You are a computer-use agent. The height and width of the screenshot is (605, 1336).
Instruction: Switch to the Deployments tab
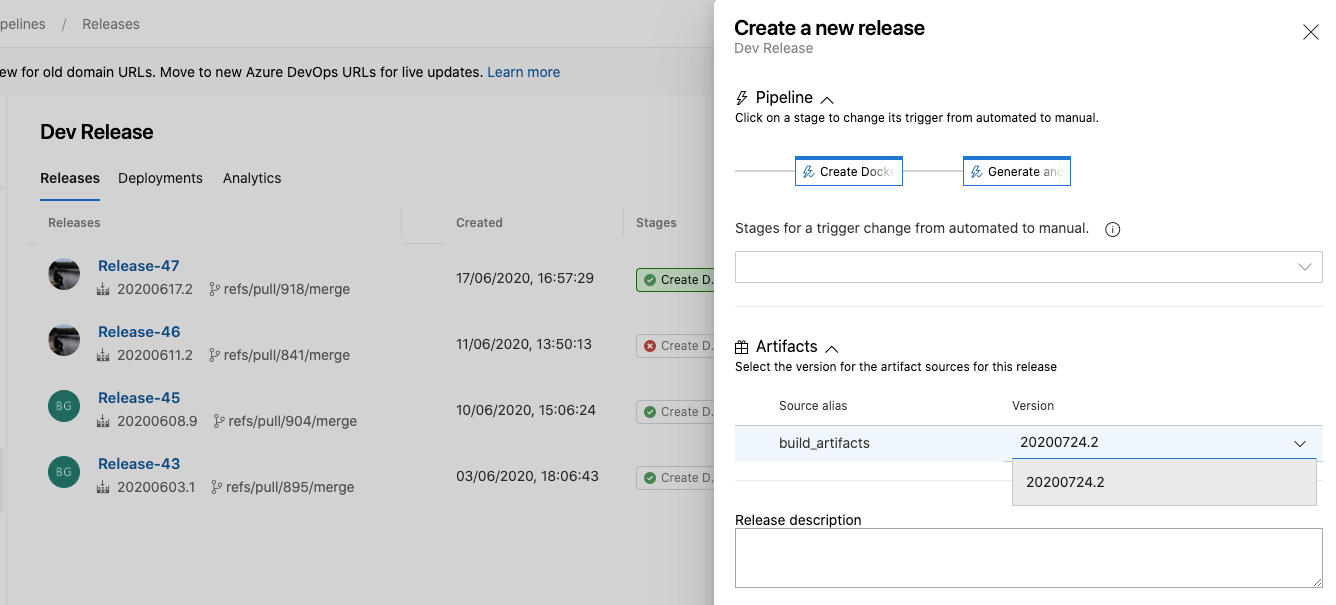click(160, 178)
